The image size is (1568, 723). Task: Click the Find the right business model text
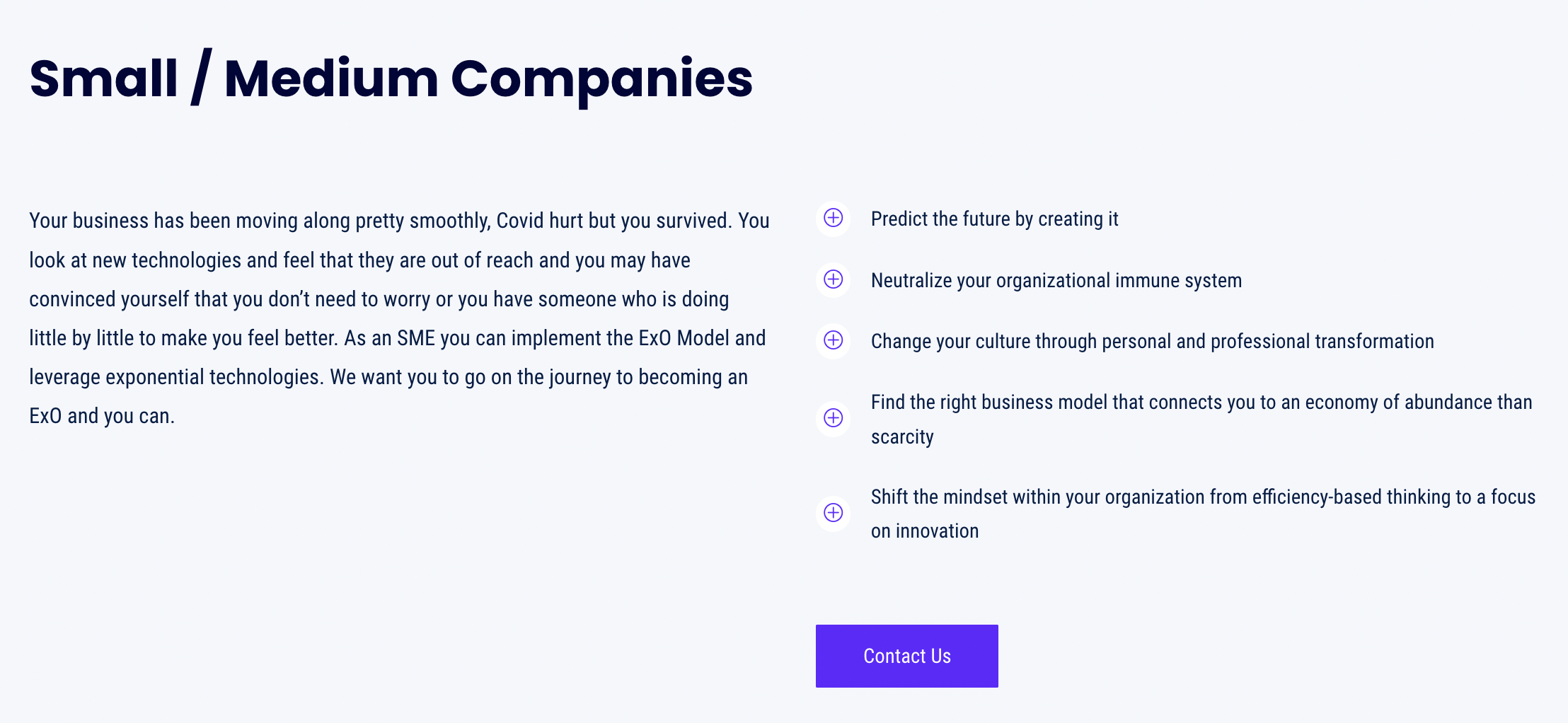1201,419
